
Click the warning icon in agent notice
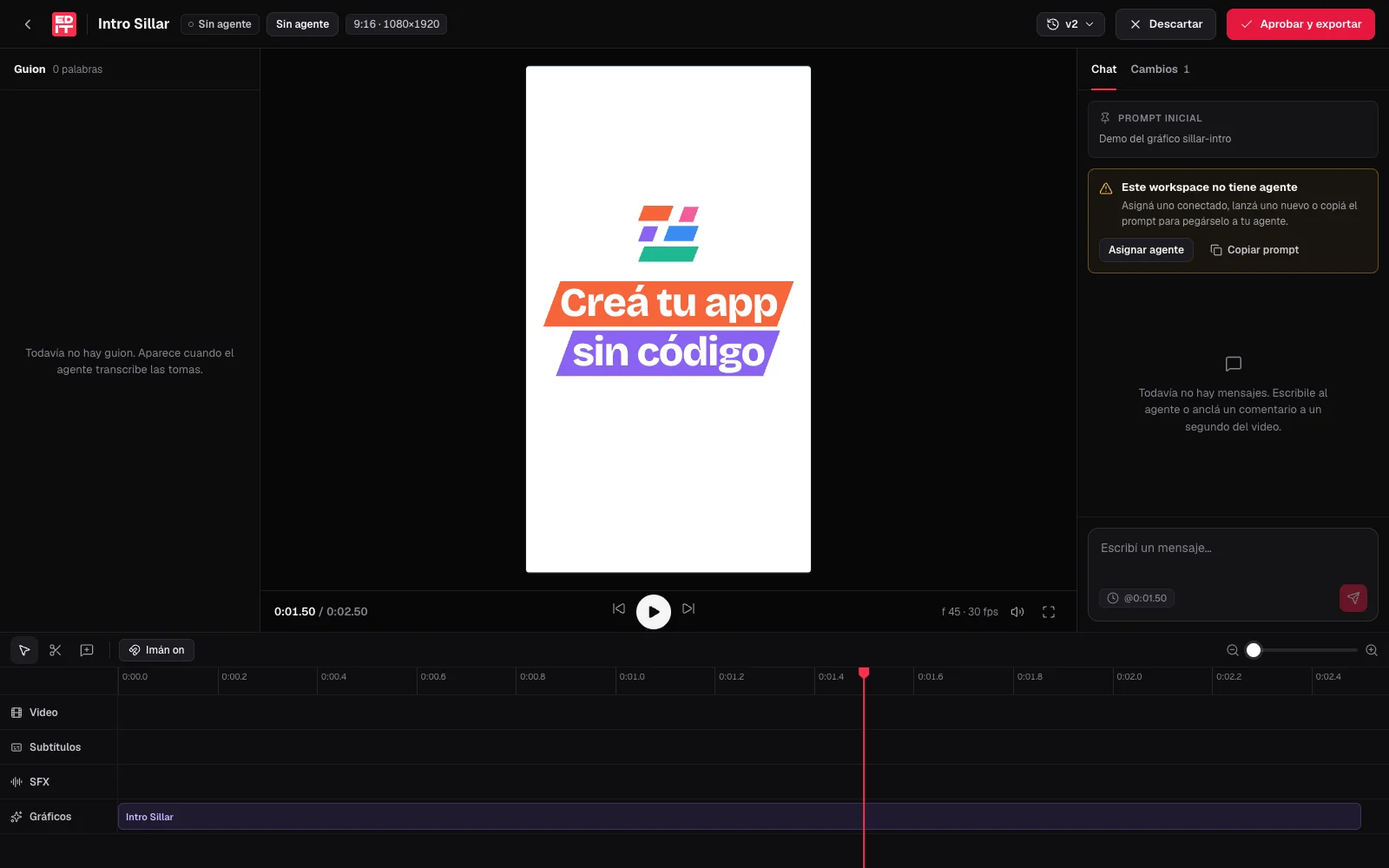[1106, 188]
